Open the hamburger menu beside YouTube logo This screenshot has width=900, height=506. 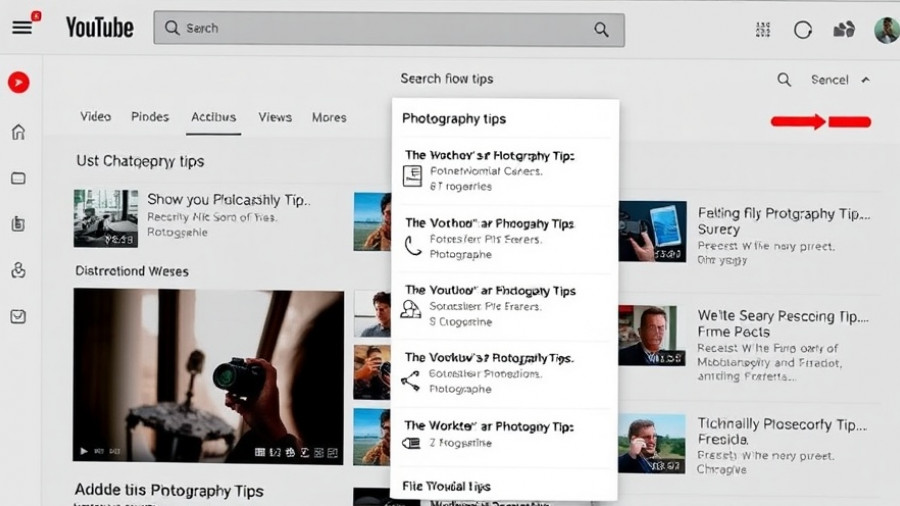coord(22,27)
